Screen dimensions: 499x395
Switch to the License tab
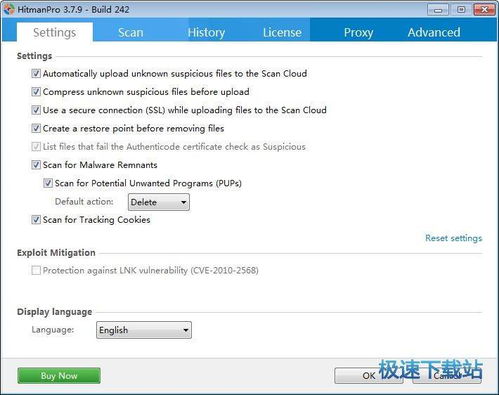click(282, 32)
